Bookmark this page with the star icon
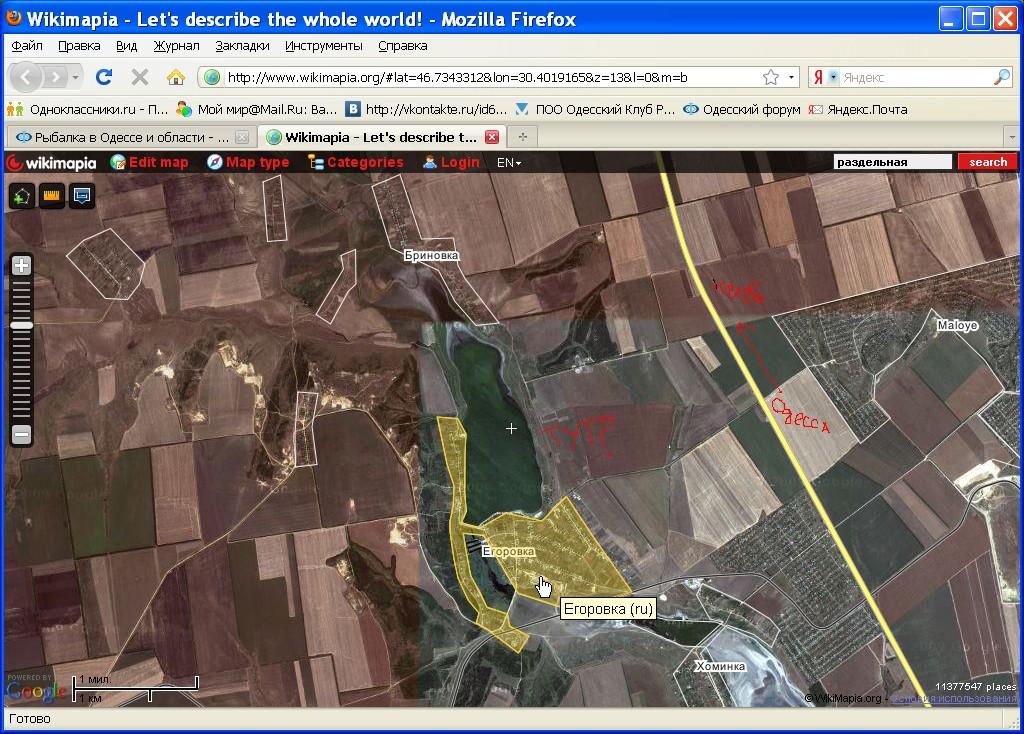This screenshot has height=734, width=1024. (771, 77)
